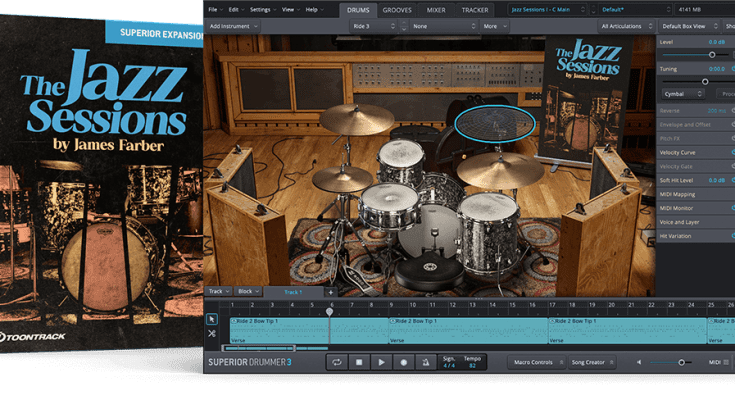
Task: Enable the metronome icon
Action: [x=427, y=362]
